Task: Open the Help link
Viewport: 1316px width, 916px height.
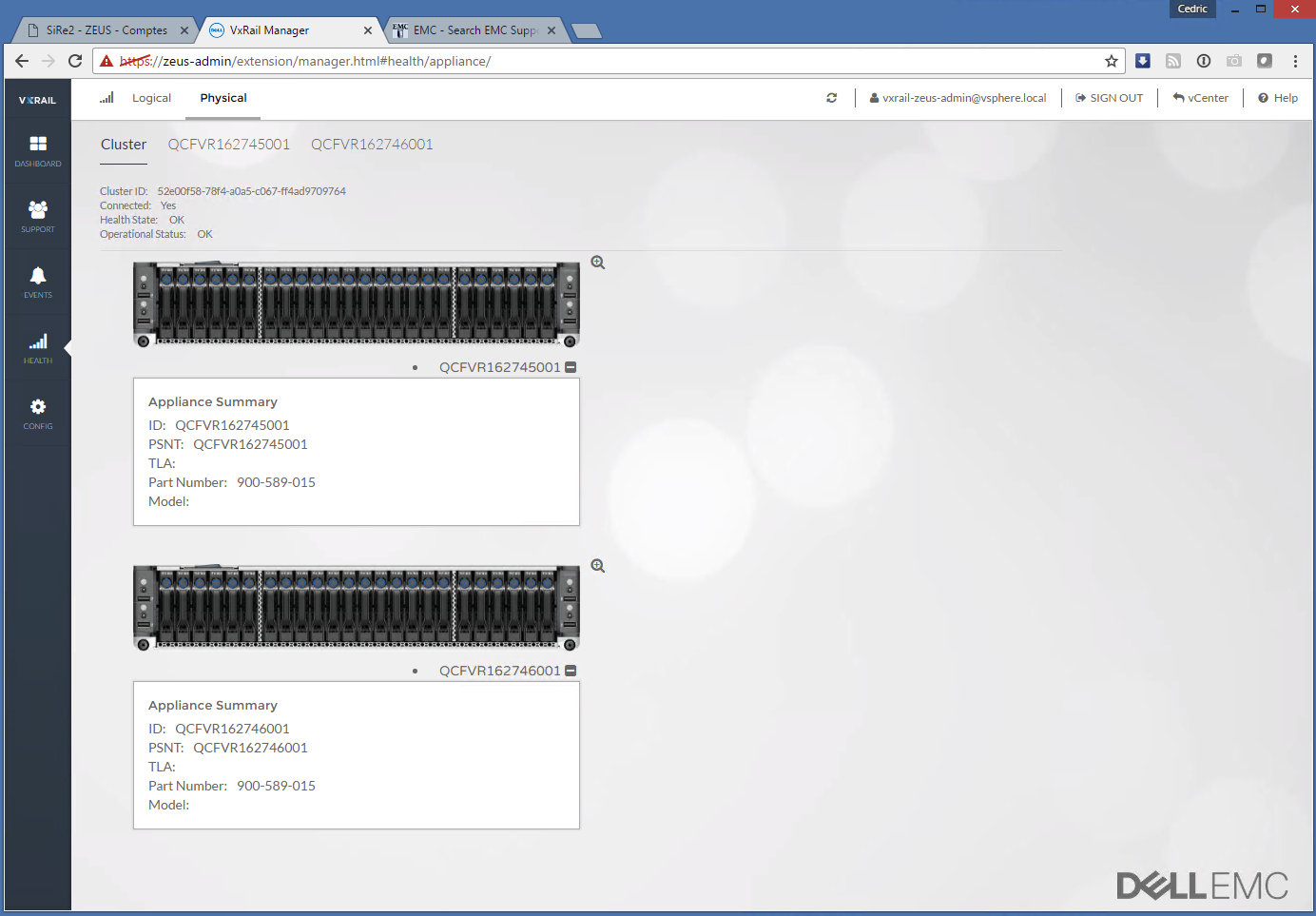Action: (x=1278, y=98)
